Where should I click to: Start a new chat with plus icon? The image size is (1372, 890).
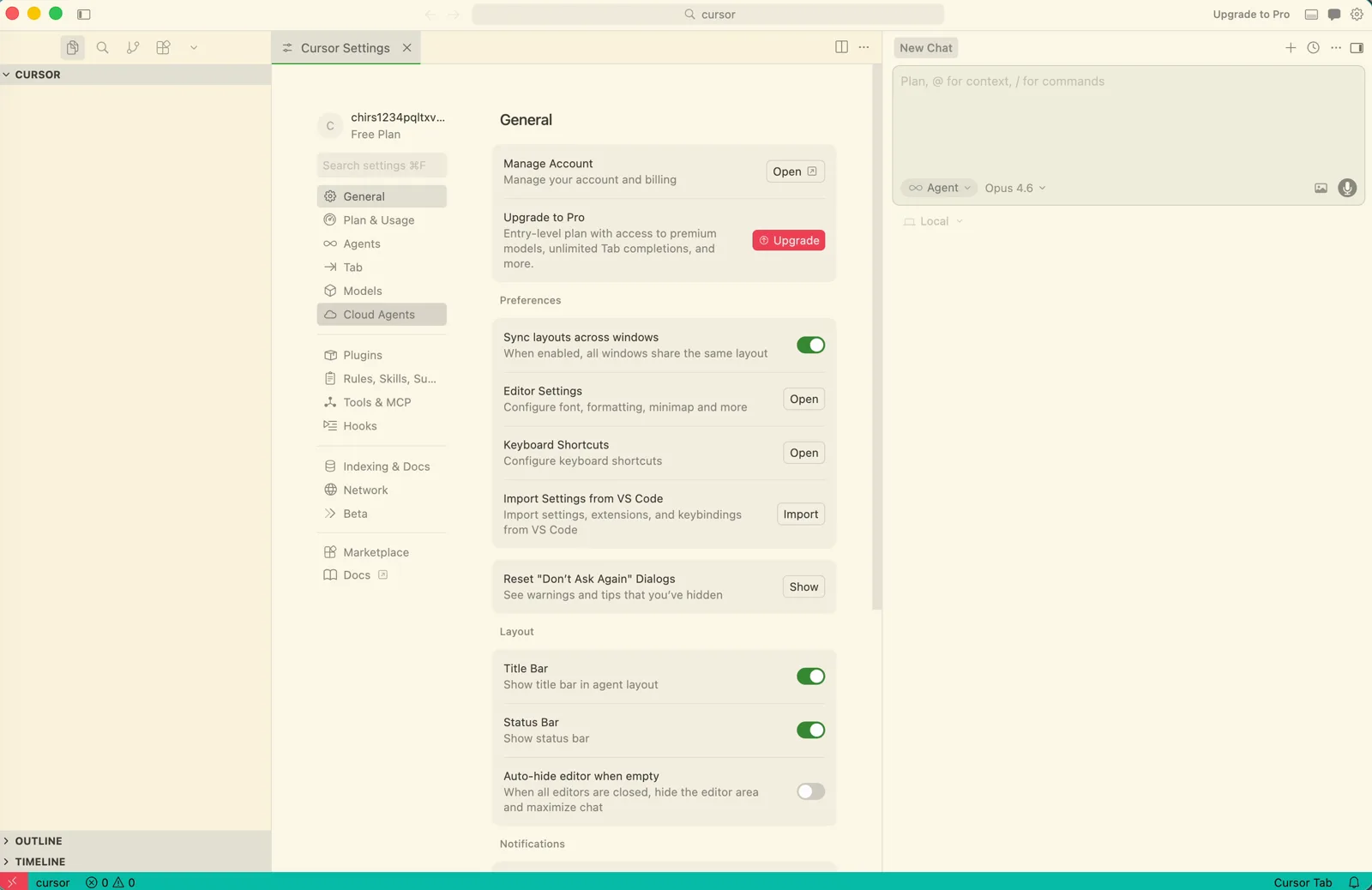pos(1291,48)
